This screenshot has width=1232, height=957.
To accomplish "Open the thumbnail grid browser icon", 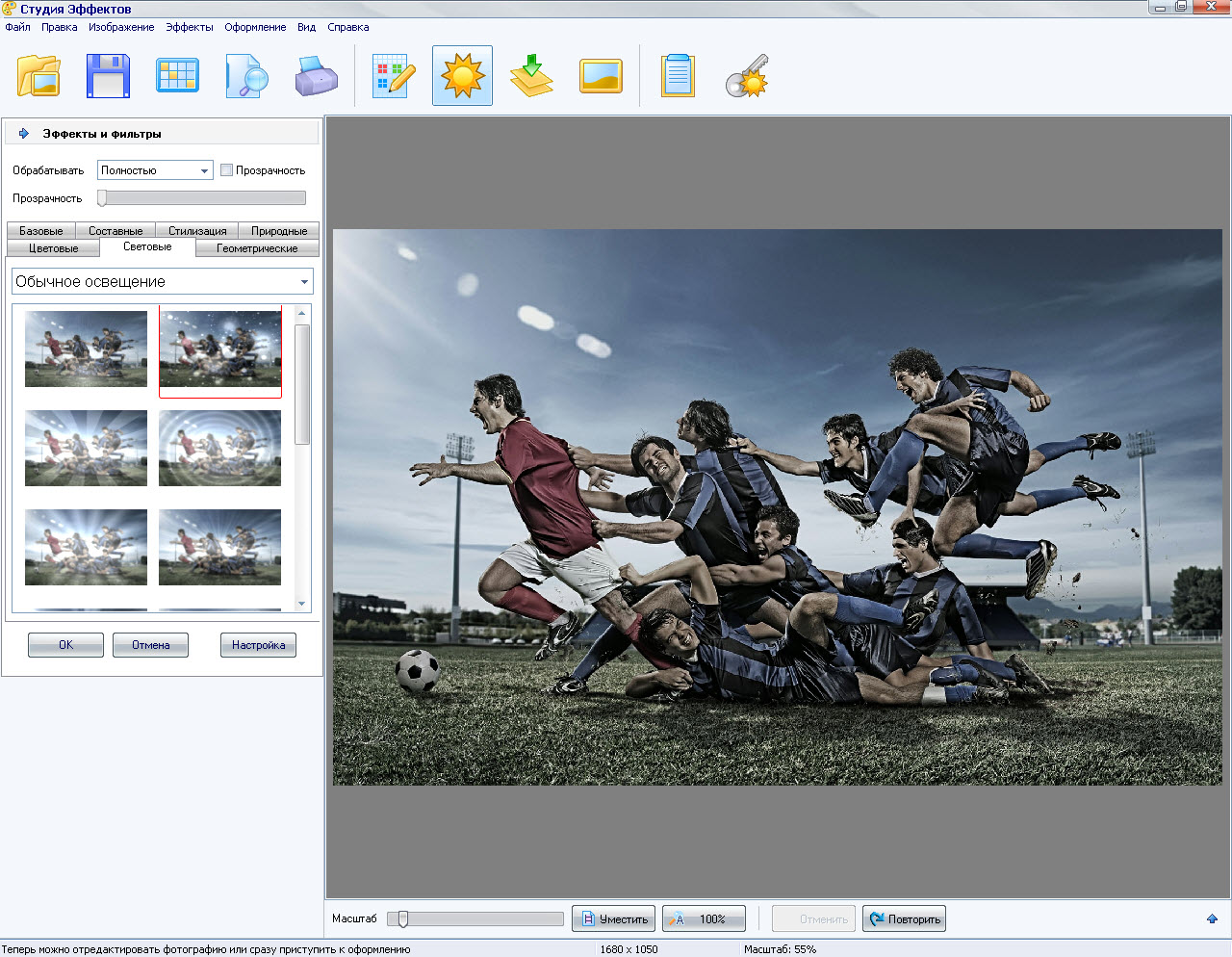I will pos(177,76).
